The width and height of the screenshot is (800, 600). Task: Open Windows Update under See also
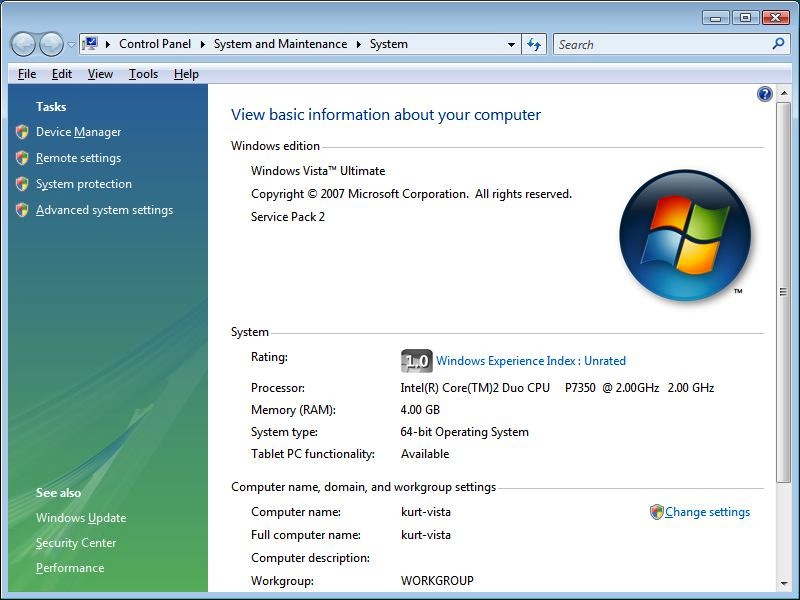[81, 518]
